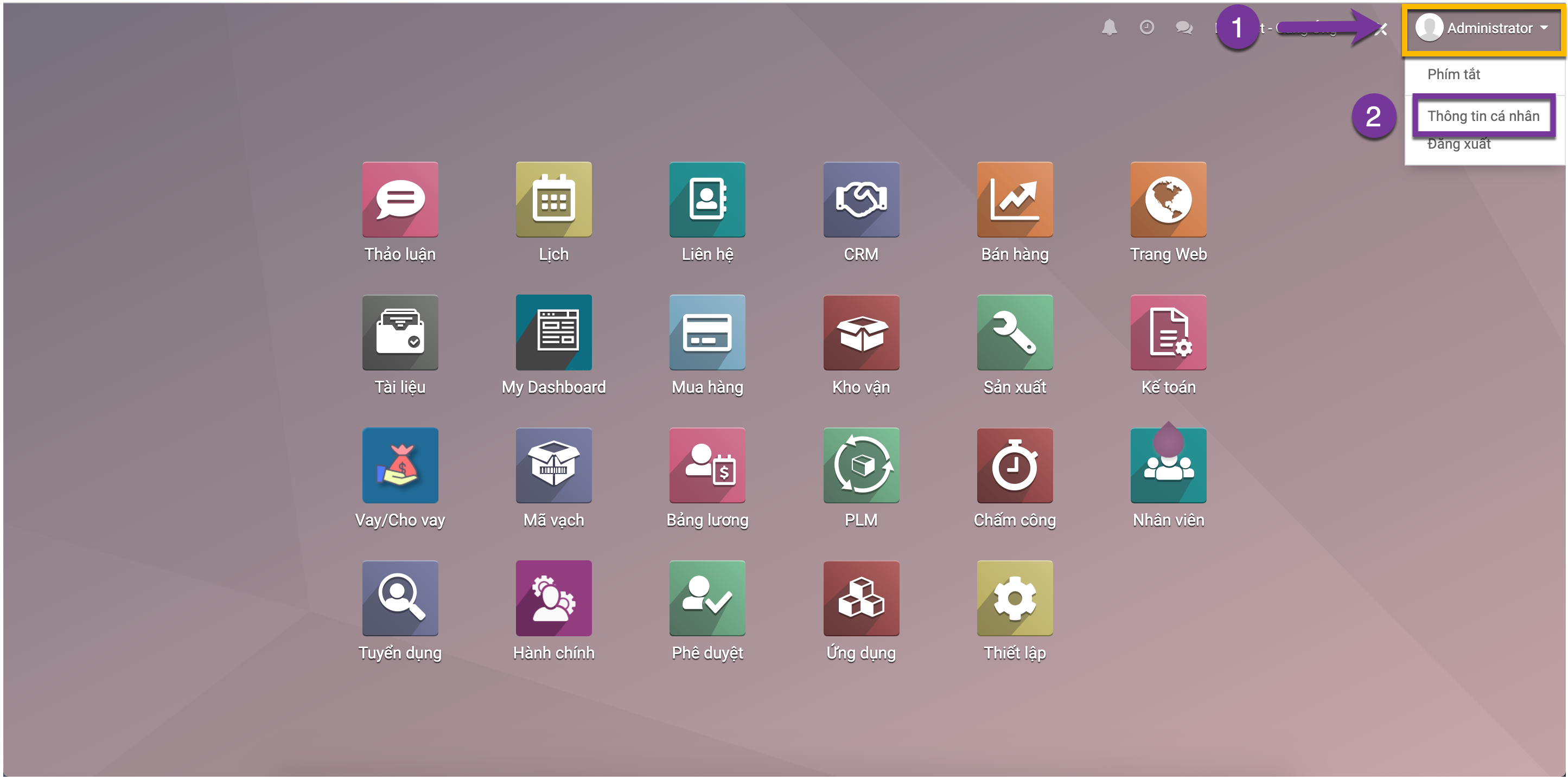Open the Ứng dụng apps module
Viewport: 1568px width, 780px height.
pyautogui.click(x=861, y=598)
